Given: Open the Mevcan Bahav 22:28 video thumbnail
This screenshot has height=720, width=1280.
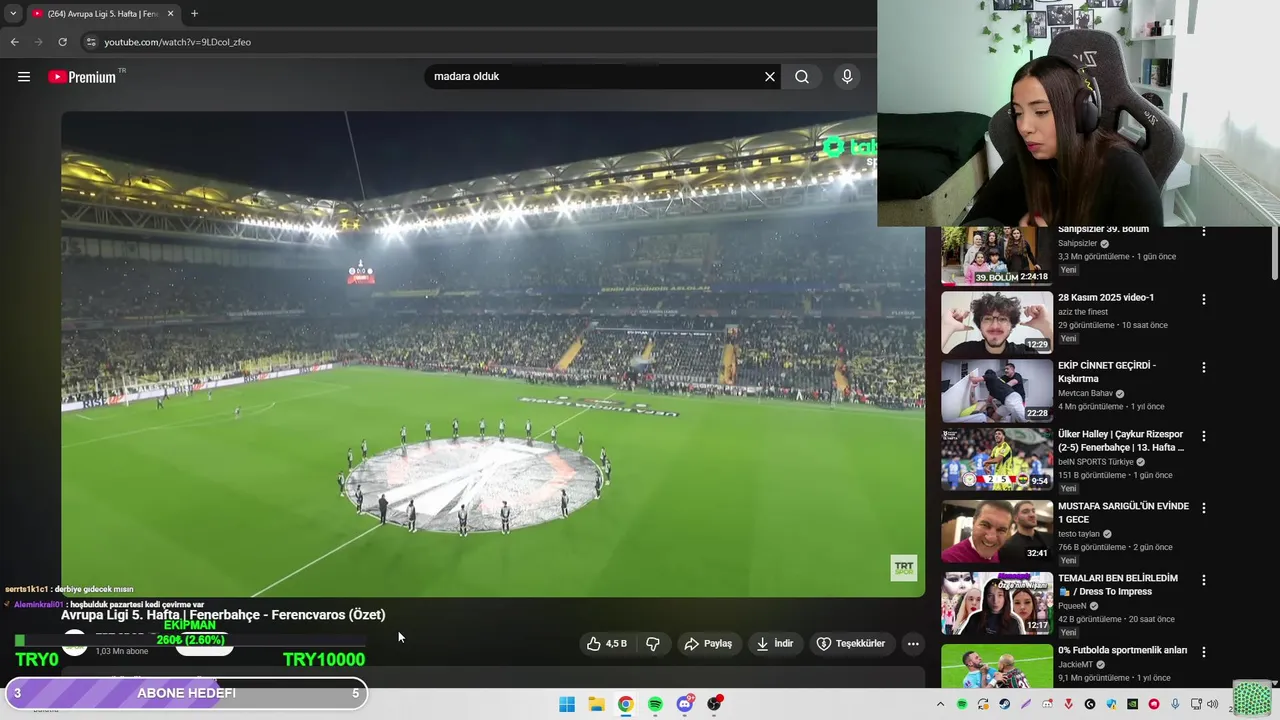Looking at the screenshot, I should [x=996, y=391].
